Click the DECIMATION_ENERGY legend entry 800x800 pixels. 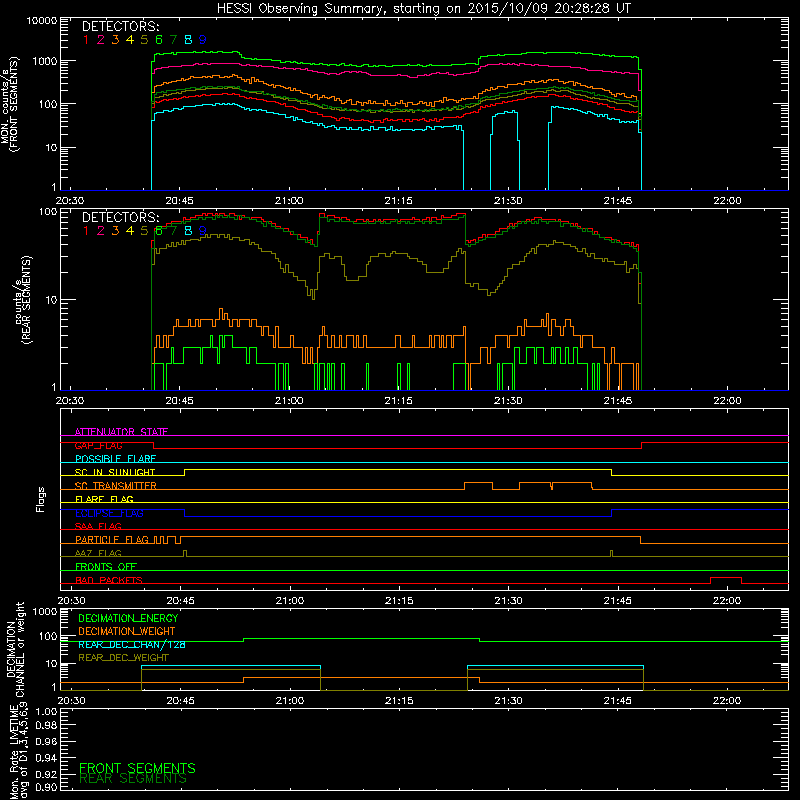128,618
